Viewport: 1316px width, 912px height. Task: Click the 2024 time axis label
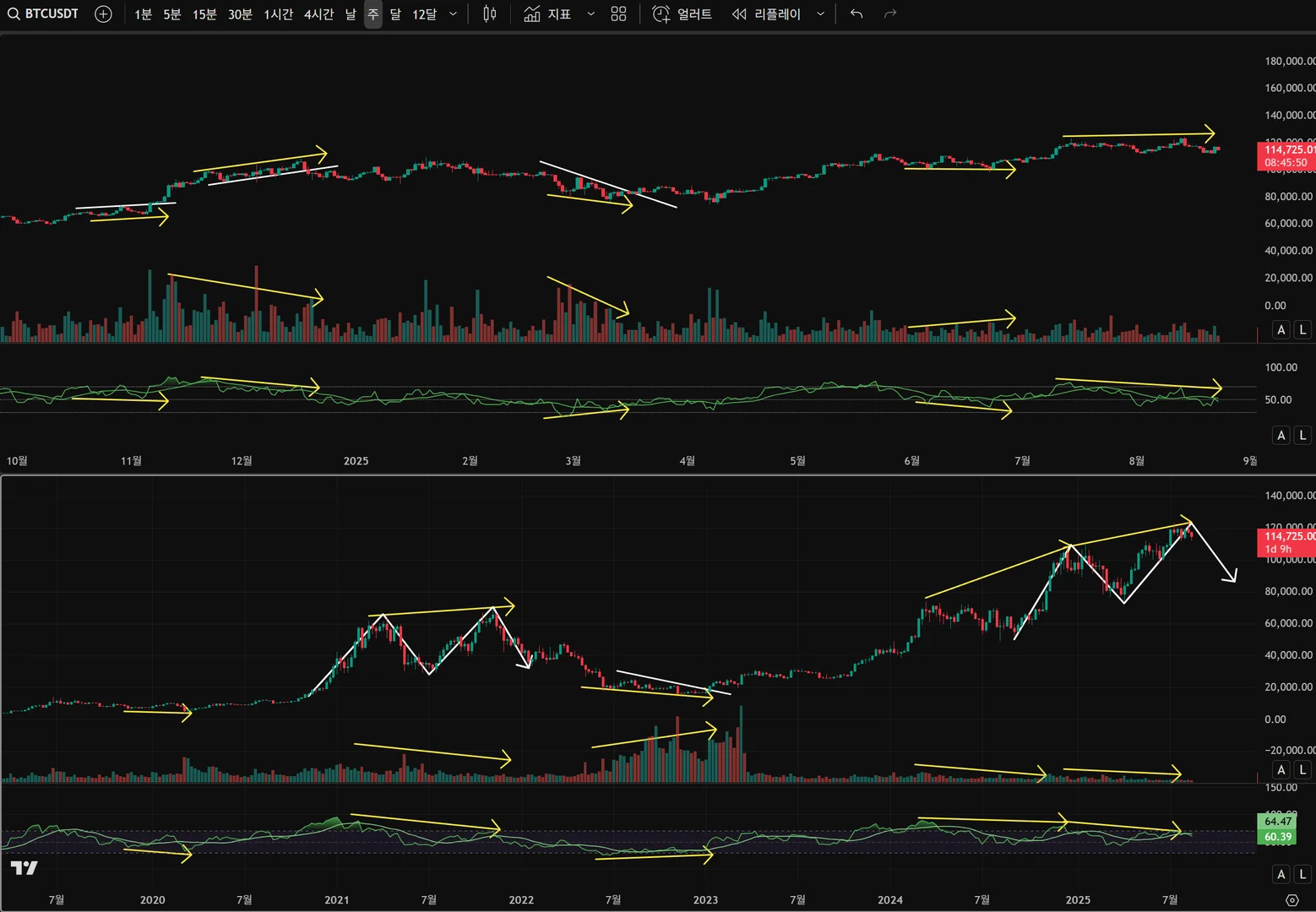click(890, 900)
